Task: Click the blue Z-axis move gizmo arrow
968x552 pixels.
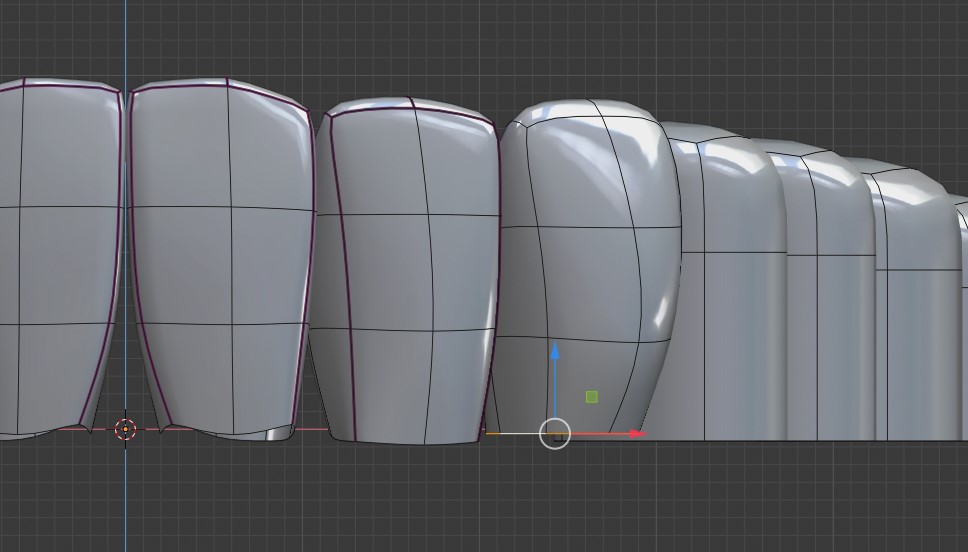Action: point(554,351)
